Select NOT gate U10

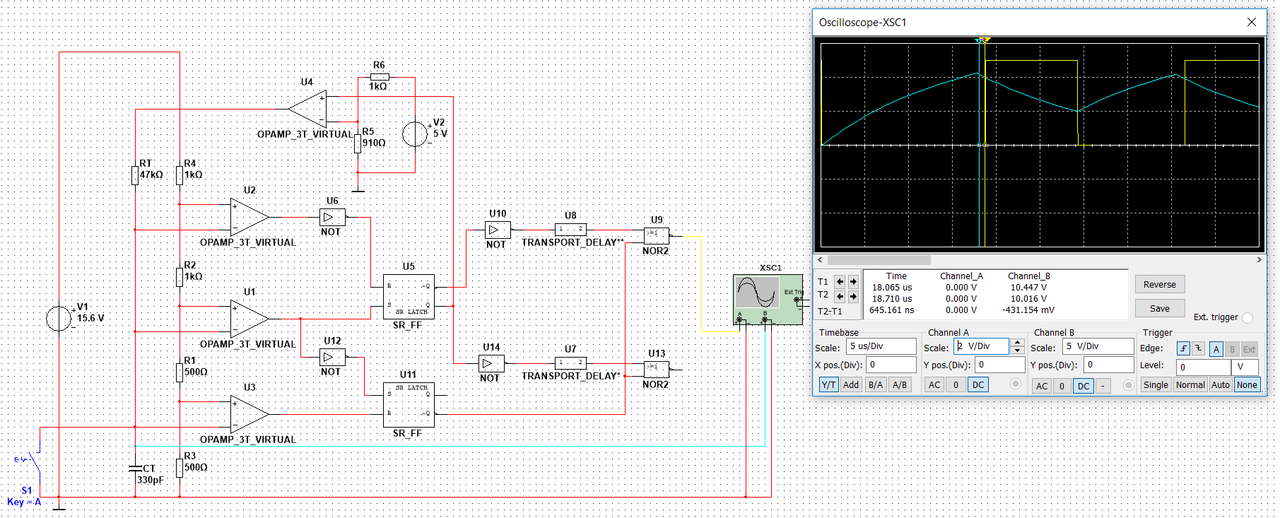[497, 230]
